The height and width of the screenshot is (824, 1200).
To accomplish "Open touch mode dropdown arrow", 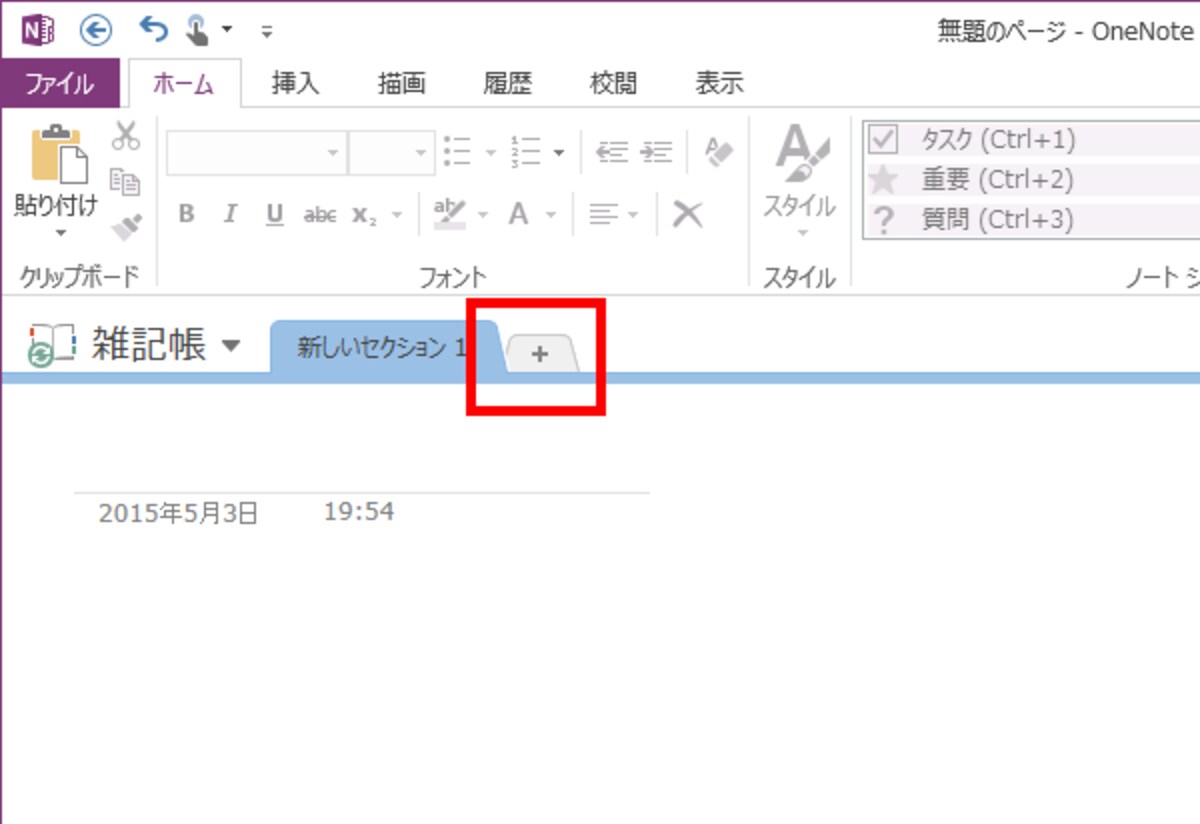I will (x=227, y=30).
